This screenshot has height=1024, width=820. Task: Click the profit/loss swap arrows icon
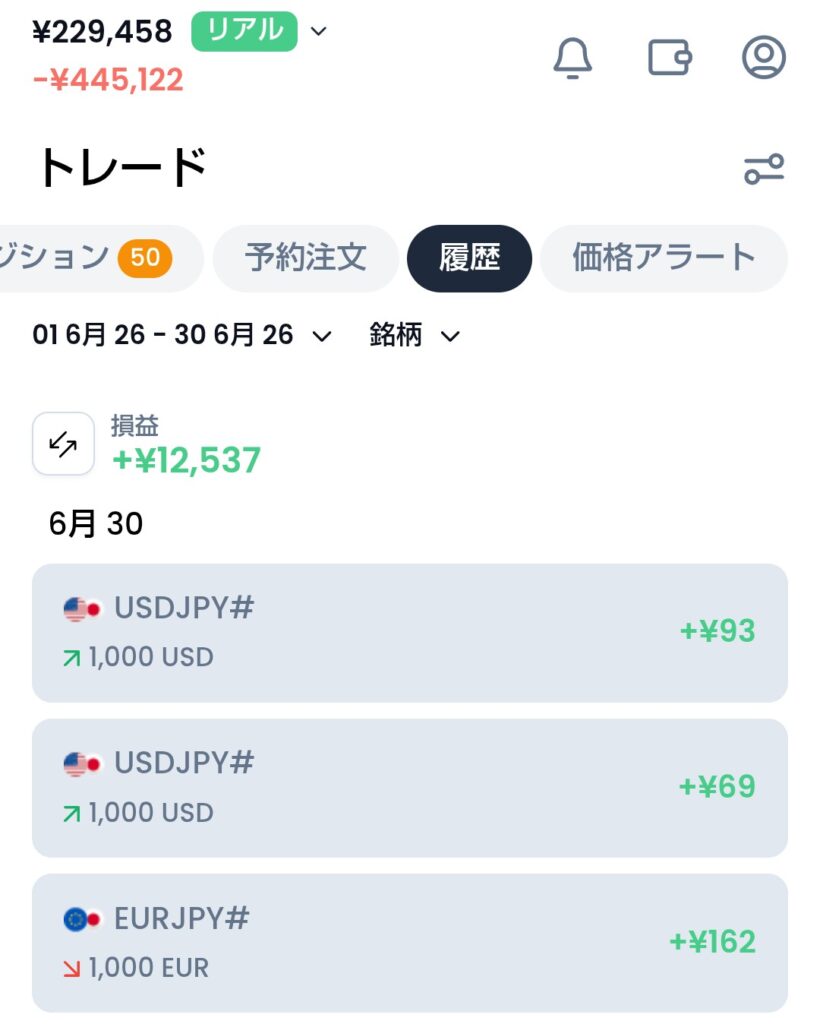pyautogui.click(x=63, y=444)
